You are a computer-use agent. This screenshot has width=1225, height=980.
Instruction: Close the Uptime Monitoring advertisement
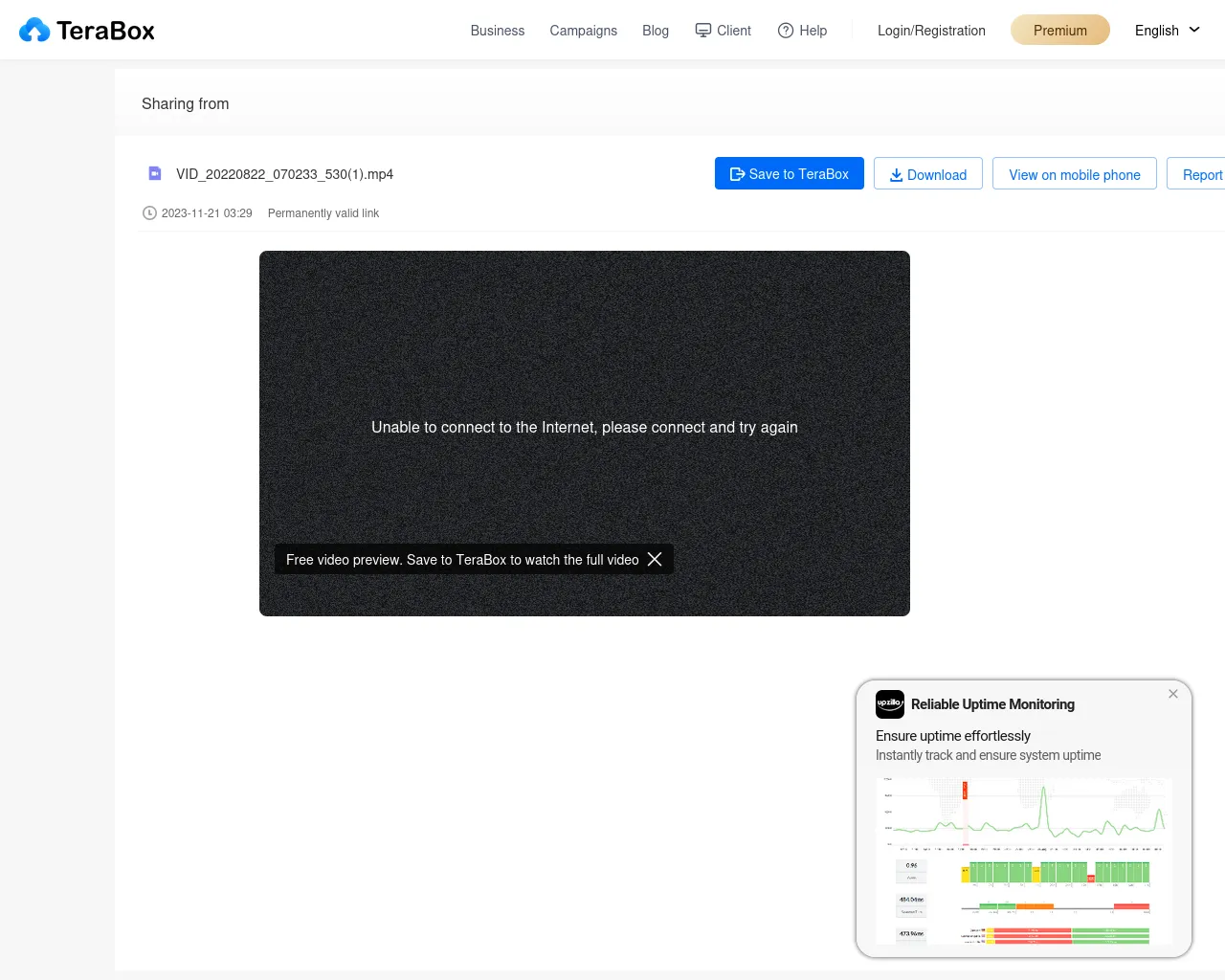pos(1173,694)
